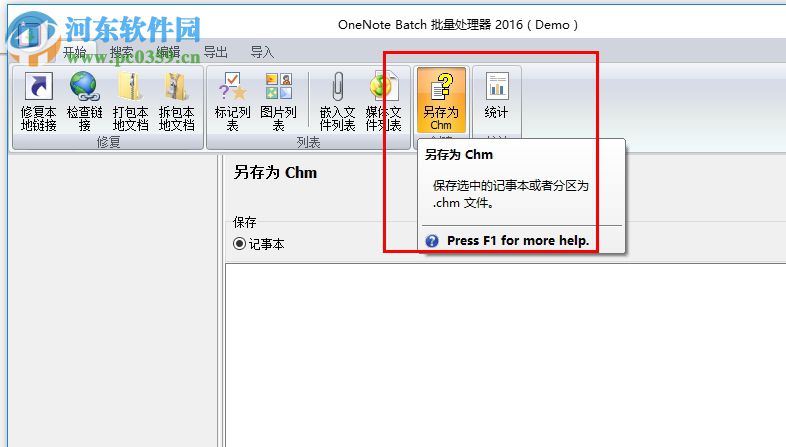The width and height of the screenshot is (786, 447).
Task: Switch to the 导入 ribbon tab
Action: (262, 52)
